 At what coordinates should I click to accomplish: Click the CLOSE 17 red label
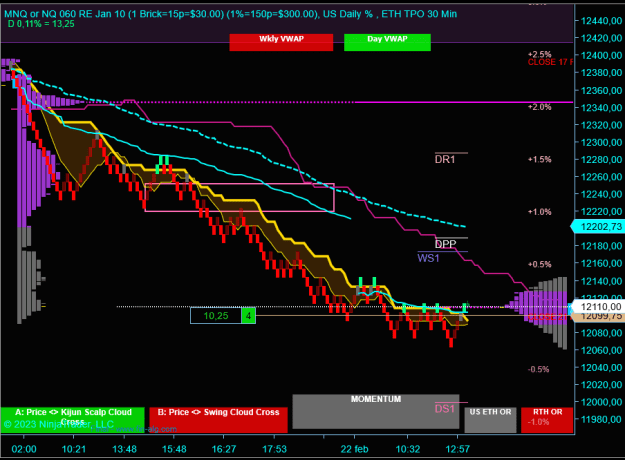pos(550,62)
